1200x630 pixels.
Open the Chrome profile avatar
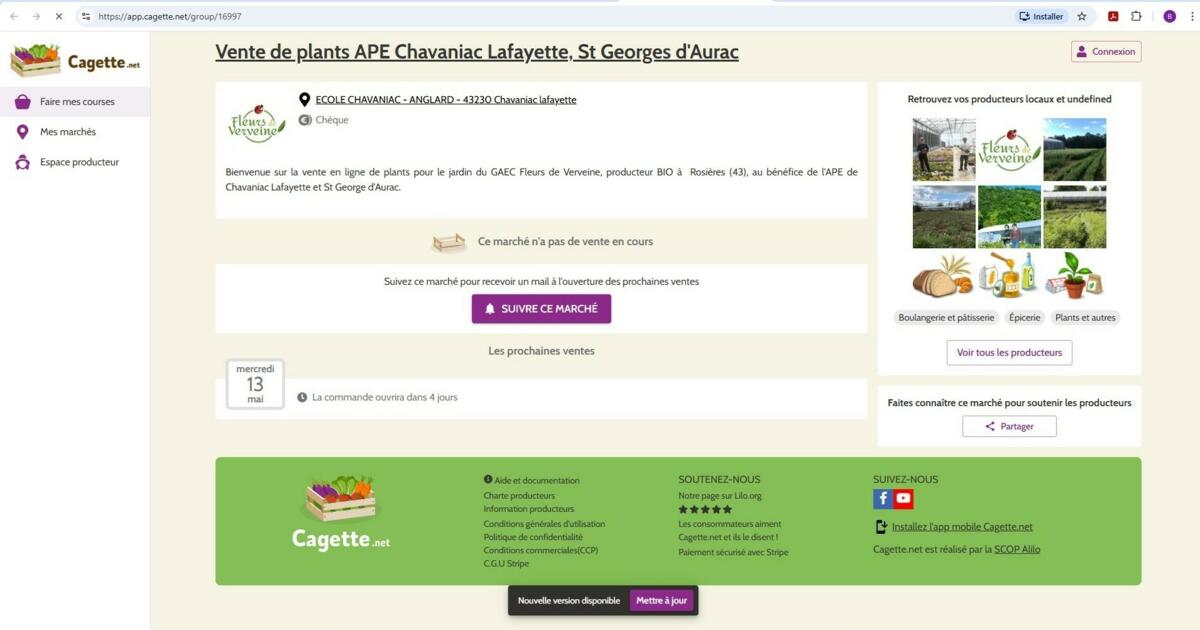1170,16
